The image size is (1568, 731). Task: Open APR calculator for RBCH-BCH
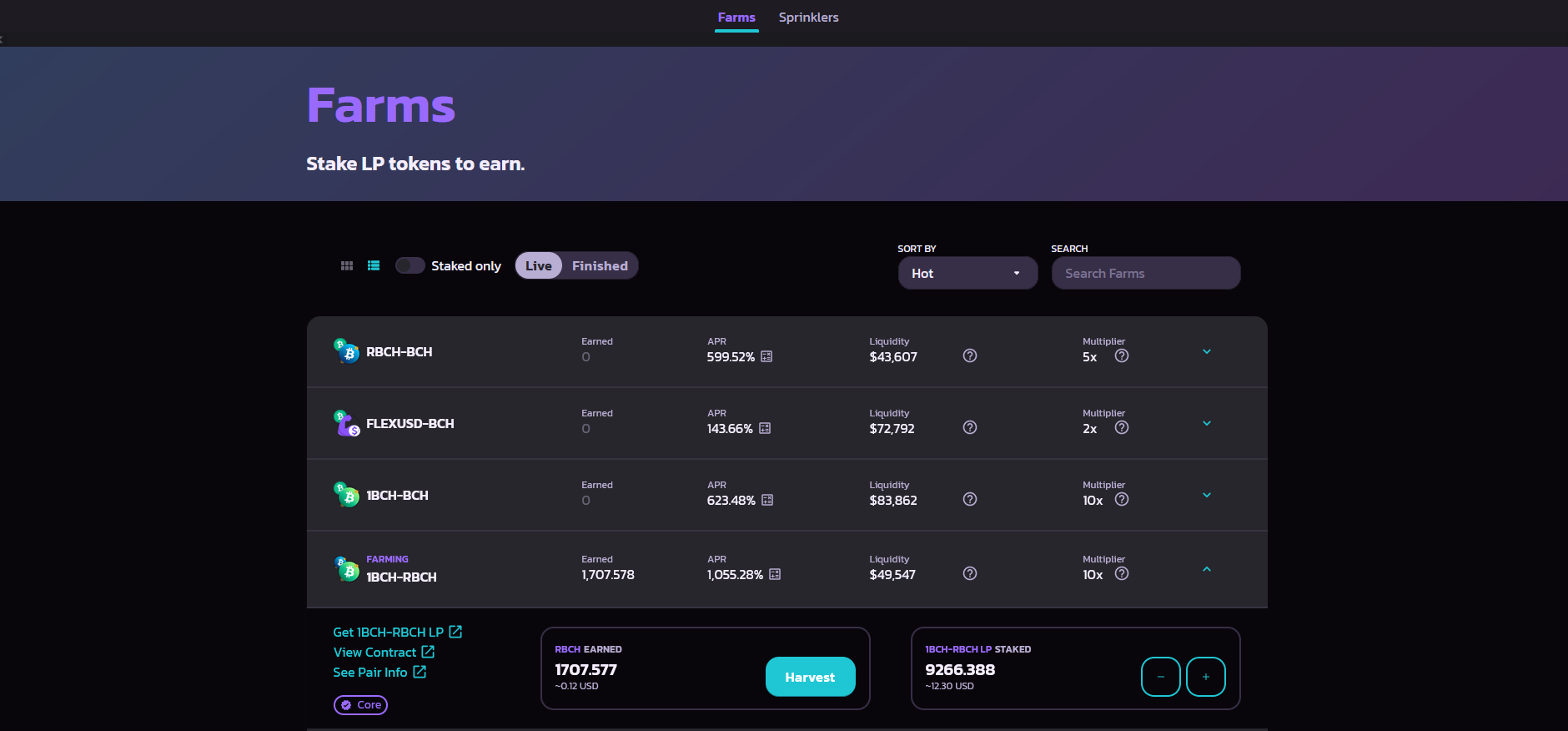[766, 356]
